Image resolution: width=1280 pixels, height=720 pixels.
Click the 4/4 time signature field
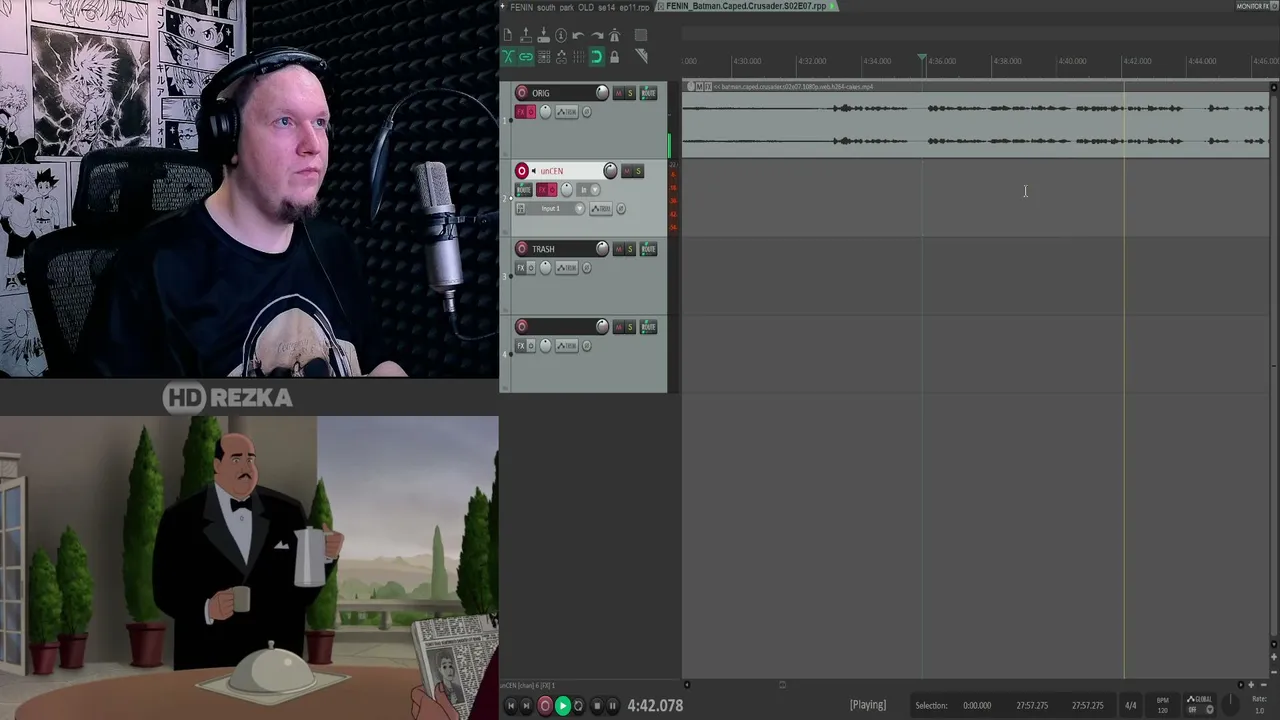1130,706
